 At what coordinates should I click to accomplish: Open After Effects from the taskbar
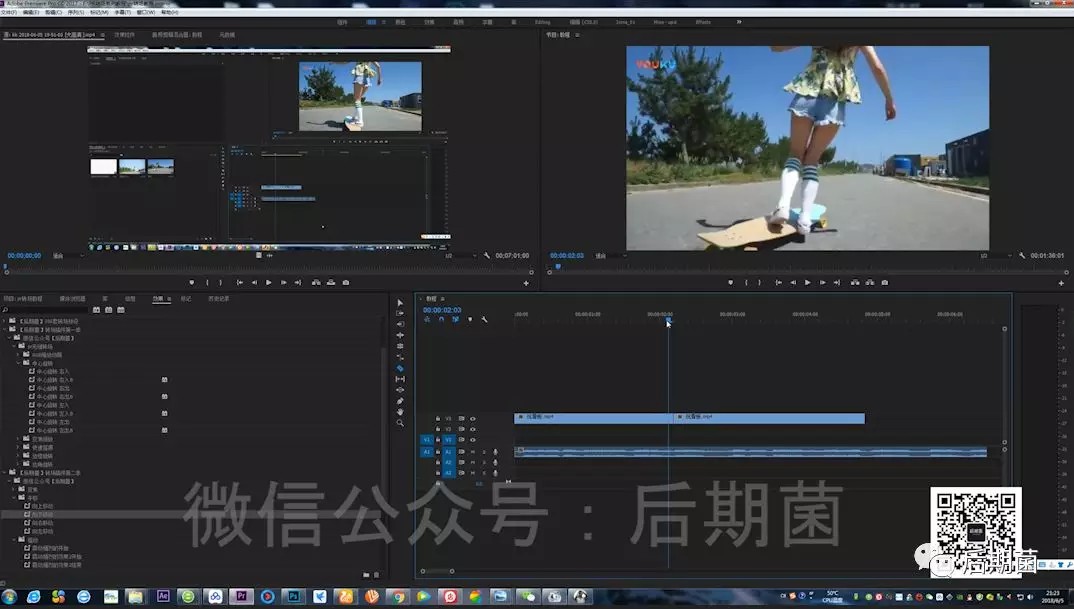point(163,597)
